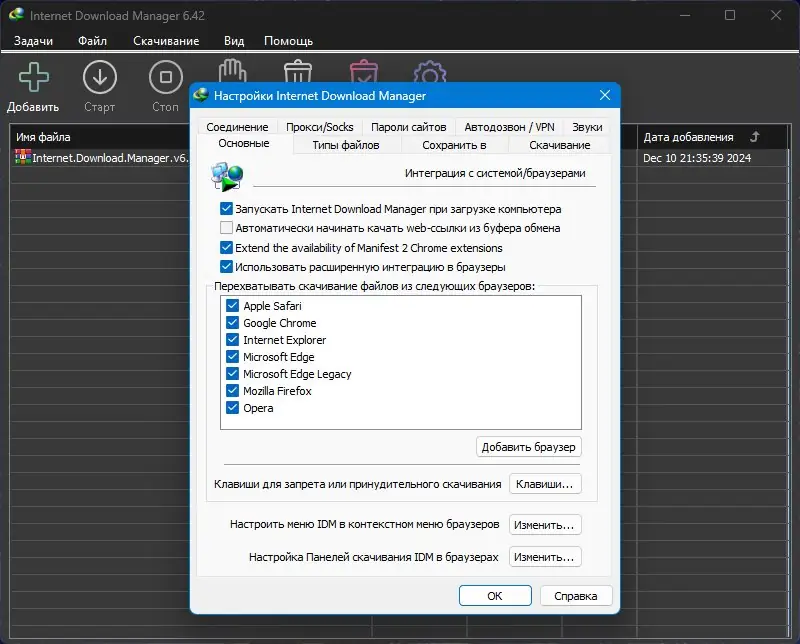Switch to the Соединение tab
This screenshot has height=644, width=800.
click(237, 127)
